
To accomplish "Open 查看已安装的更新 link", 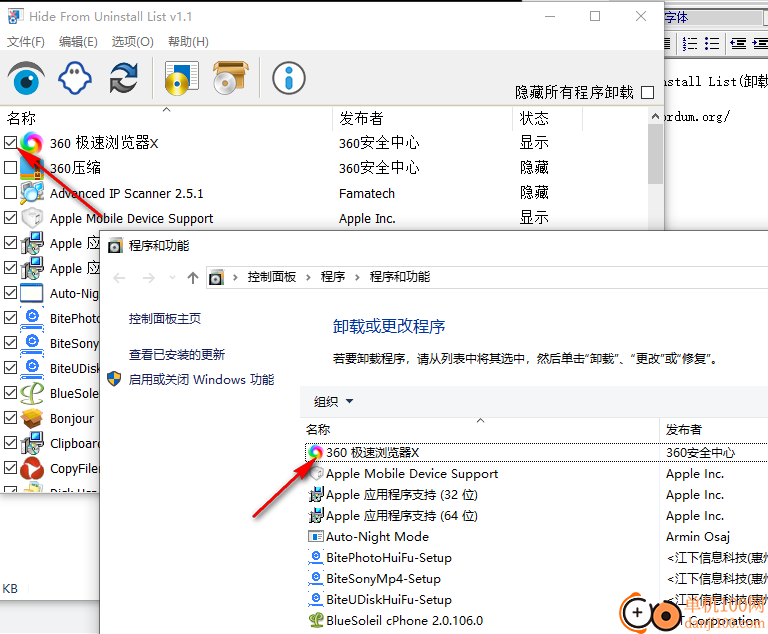I will [x=177, y=355].
